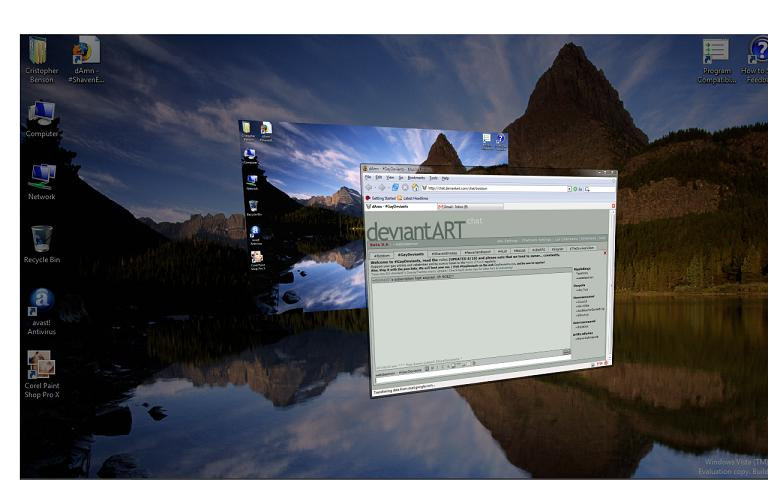
Task: Select the Computer desktop icon
Action: 42,119
